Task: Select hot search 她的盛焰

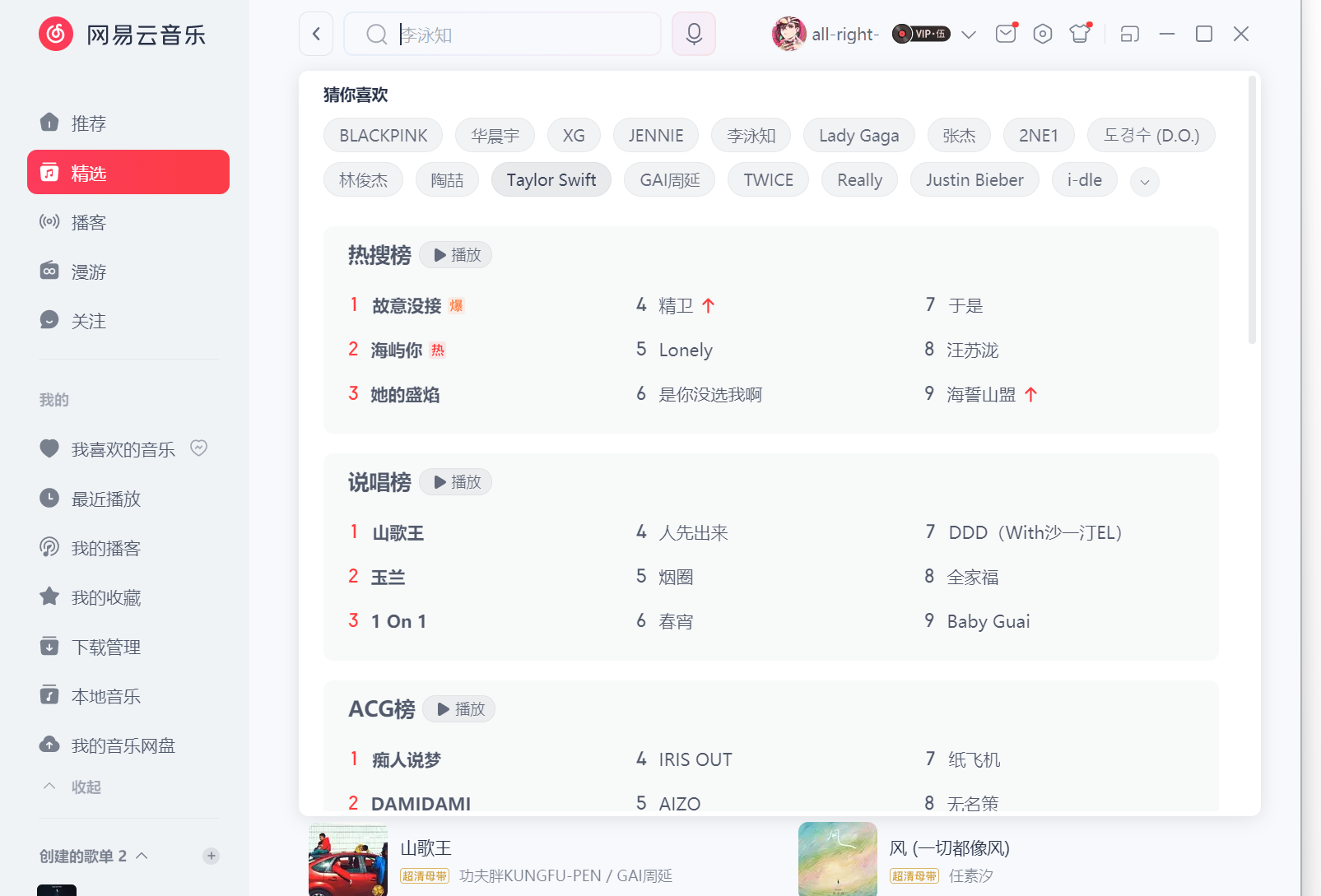Action: point(405,395)
